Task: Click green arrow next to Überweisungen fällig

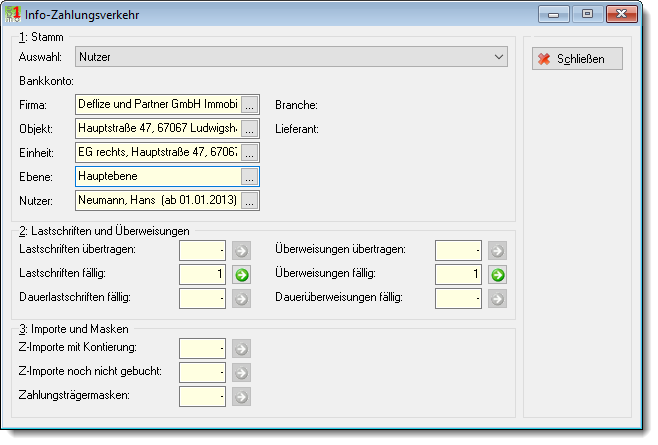Action: 498,275
